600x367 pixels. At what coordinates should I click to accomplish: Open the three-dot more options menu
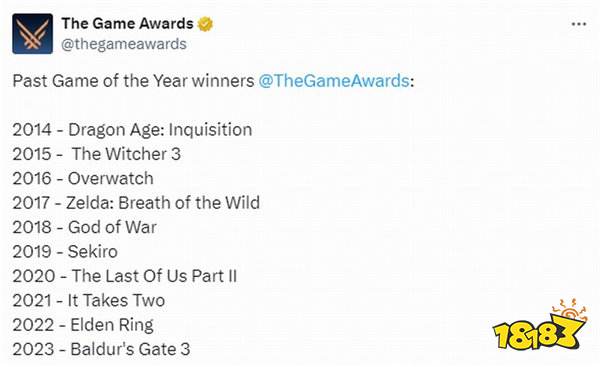click(x=579, y=24)
